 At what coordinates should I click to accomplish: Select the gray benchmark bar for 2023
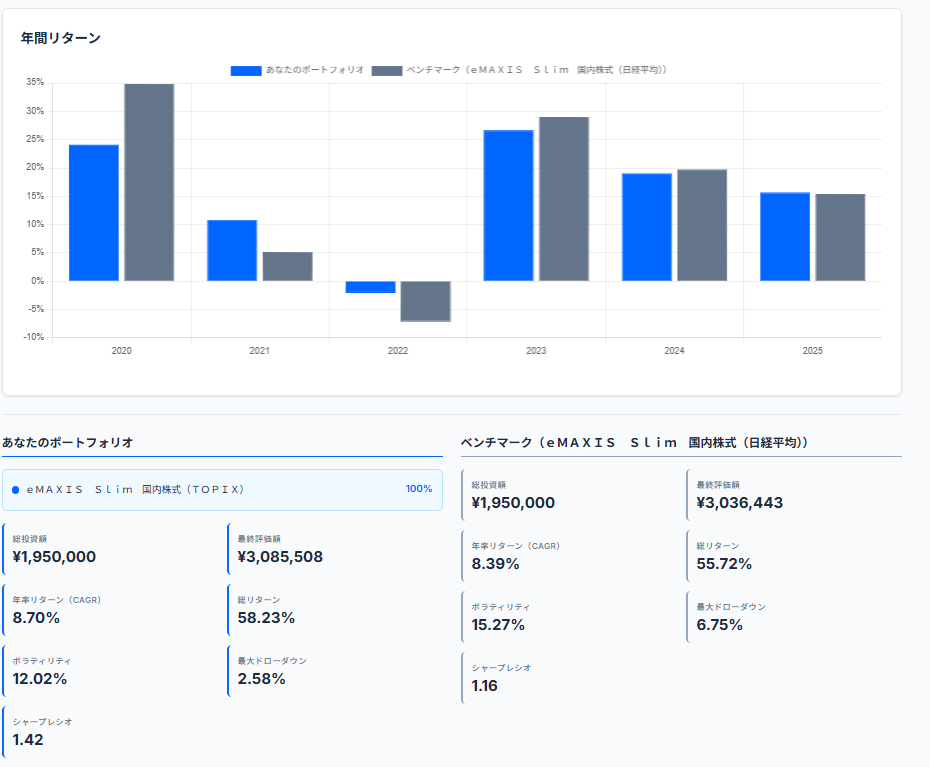pyautogui.click(x=563, y=198)
